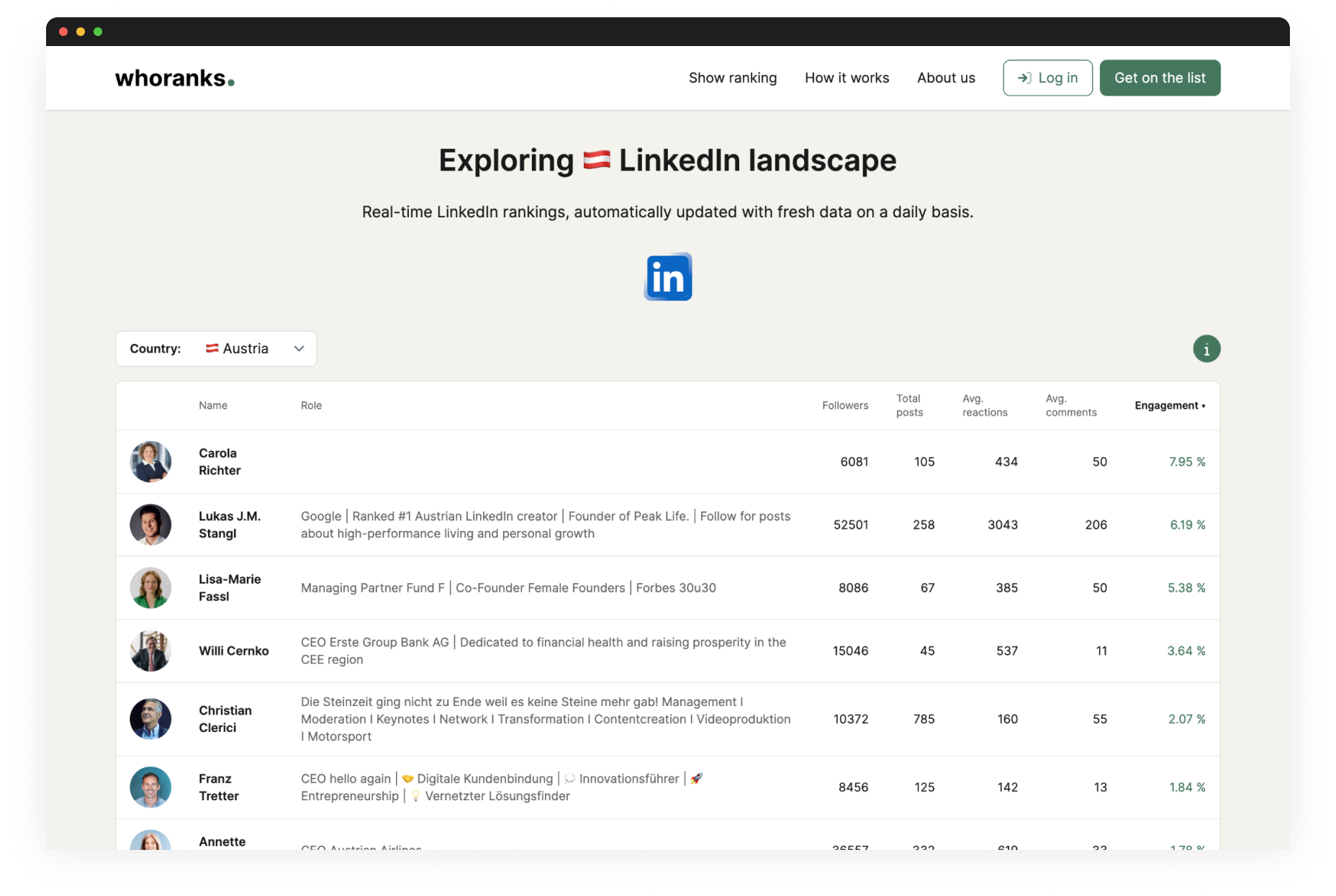1336x896 pixels.
Task: Click the Log in button
Action: coord(1047,78)
